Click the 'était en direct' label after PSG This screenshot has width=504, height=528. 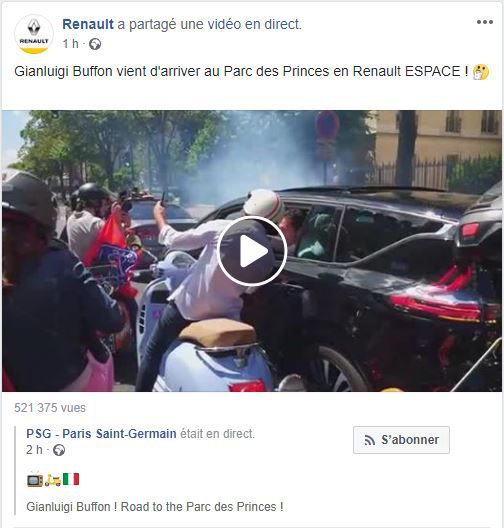pyautogui.click(x=217, y=433)
